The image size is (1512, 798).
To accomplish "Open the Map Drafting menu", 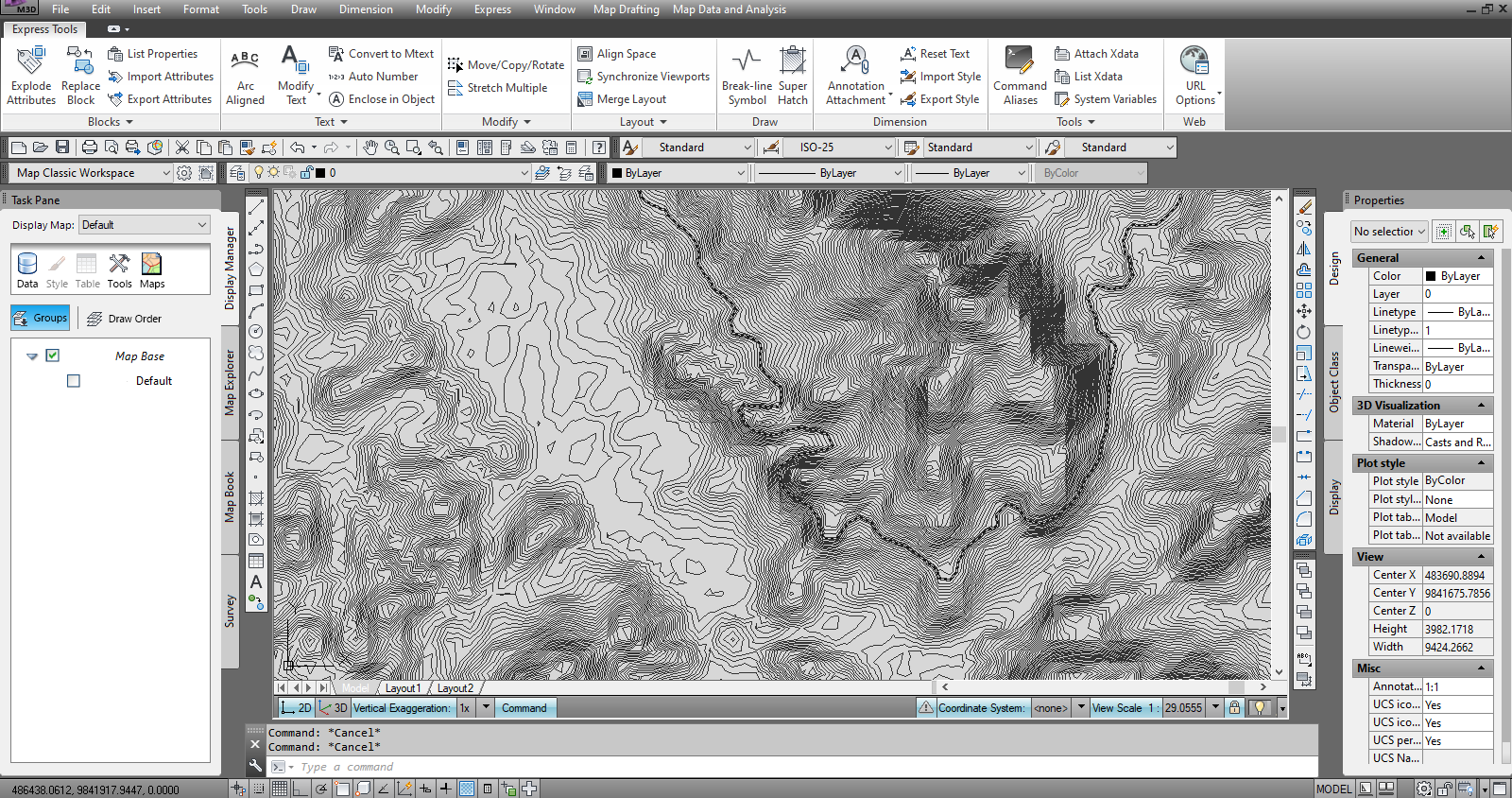I will tap(626, 9).
